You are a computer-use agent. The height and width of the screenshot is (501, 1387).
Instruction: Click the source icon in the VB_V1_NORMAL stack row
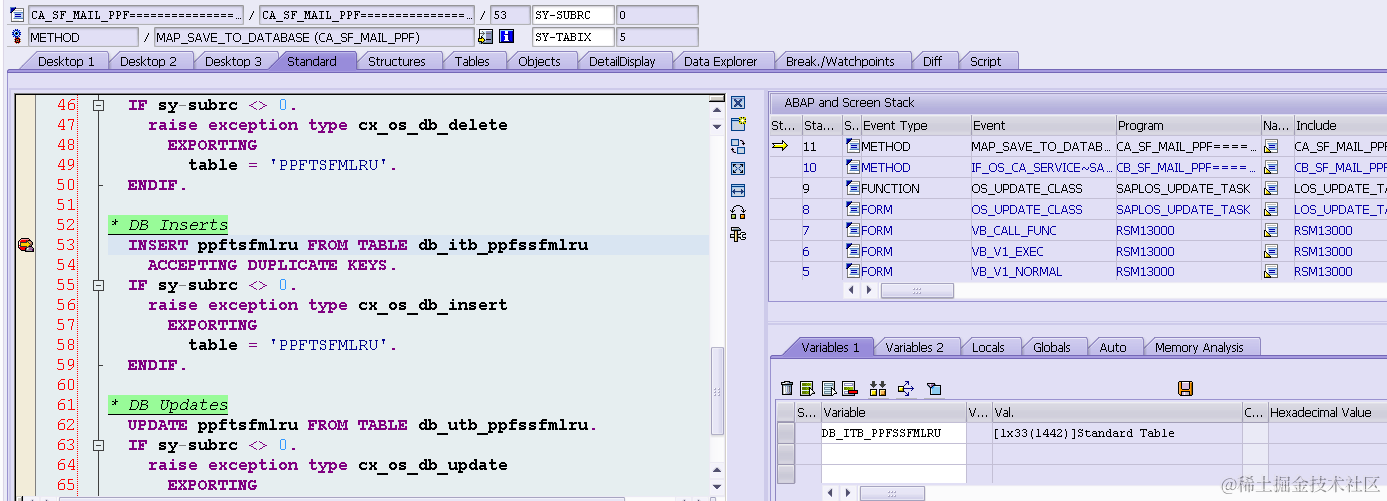pos(853,272)
